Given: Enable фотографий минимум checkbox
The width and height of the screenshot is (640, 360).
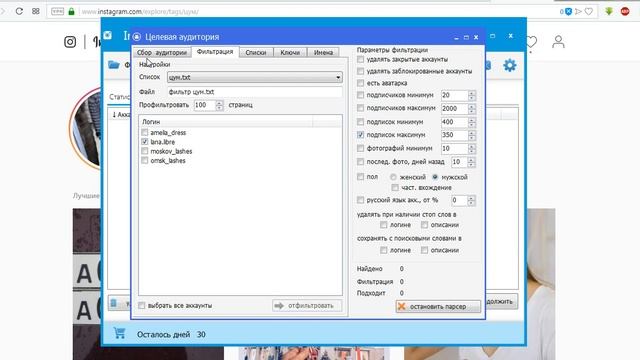Looking at the screenshot, I should 360,148.
